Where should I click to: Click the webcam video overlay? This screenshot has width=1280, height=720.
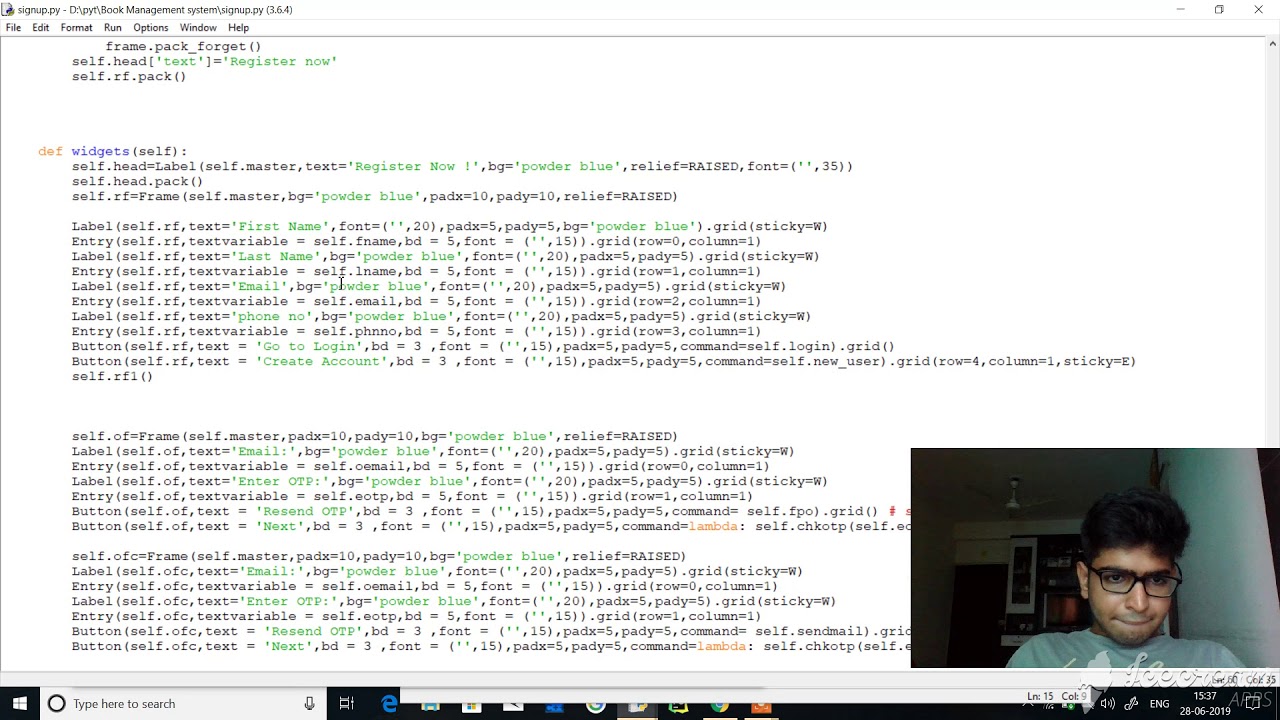1095,558
